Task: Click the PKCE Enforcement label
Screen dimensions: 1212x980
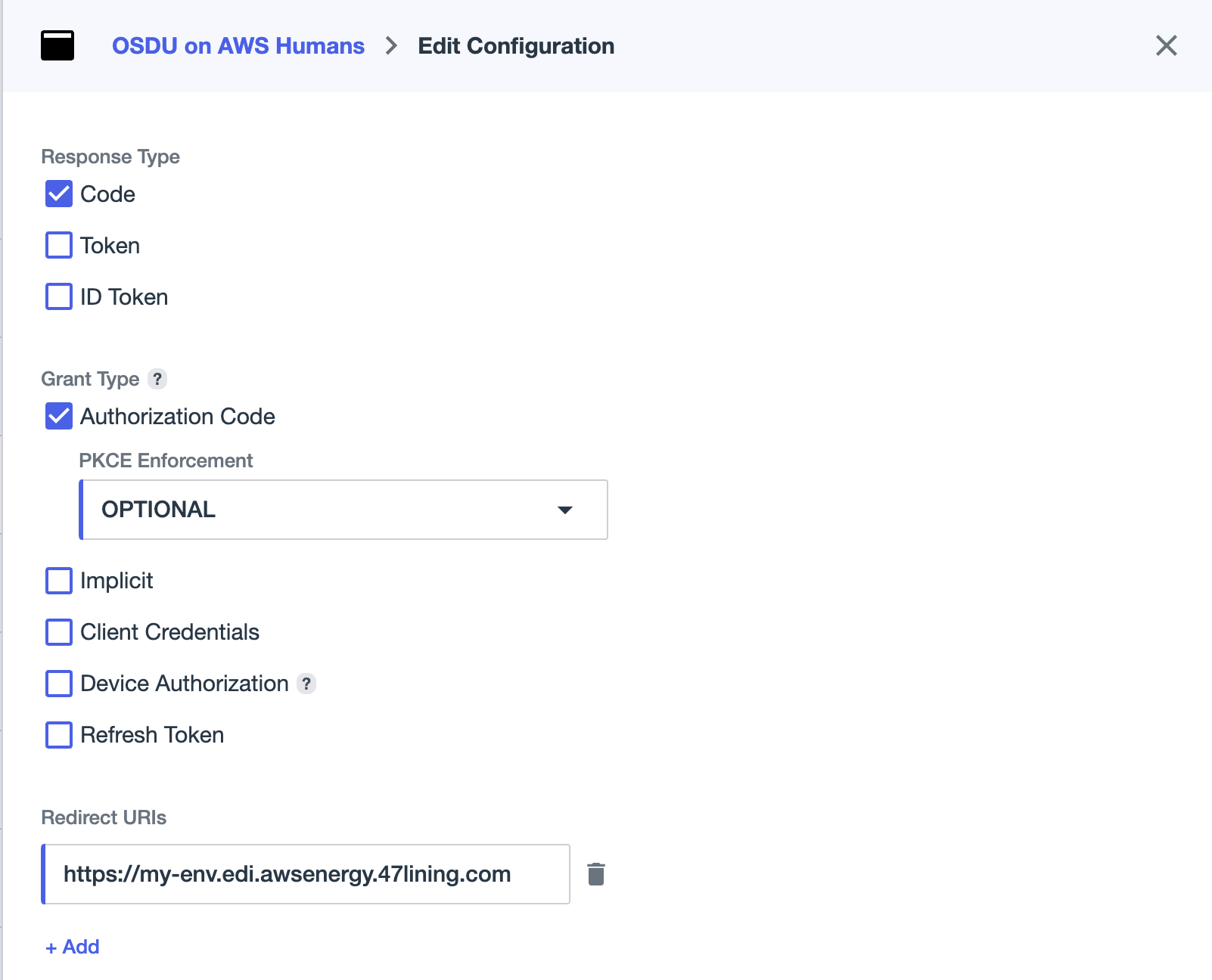Action: click(166, 461)
